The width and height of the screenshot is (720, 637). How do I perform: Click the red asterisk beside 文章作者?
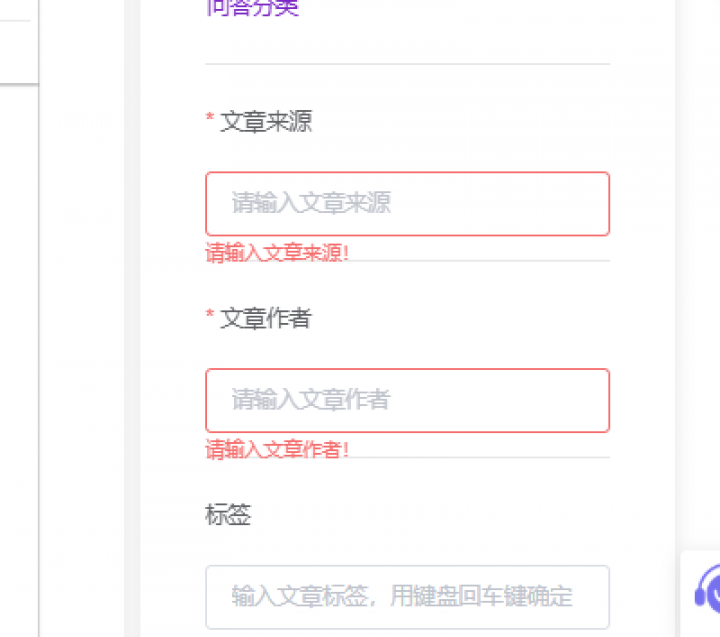pyautogui.click(x=210, y=316)
